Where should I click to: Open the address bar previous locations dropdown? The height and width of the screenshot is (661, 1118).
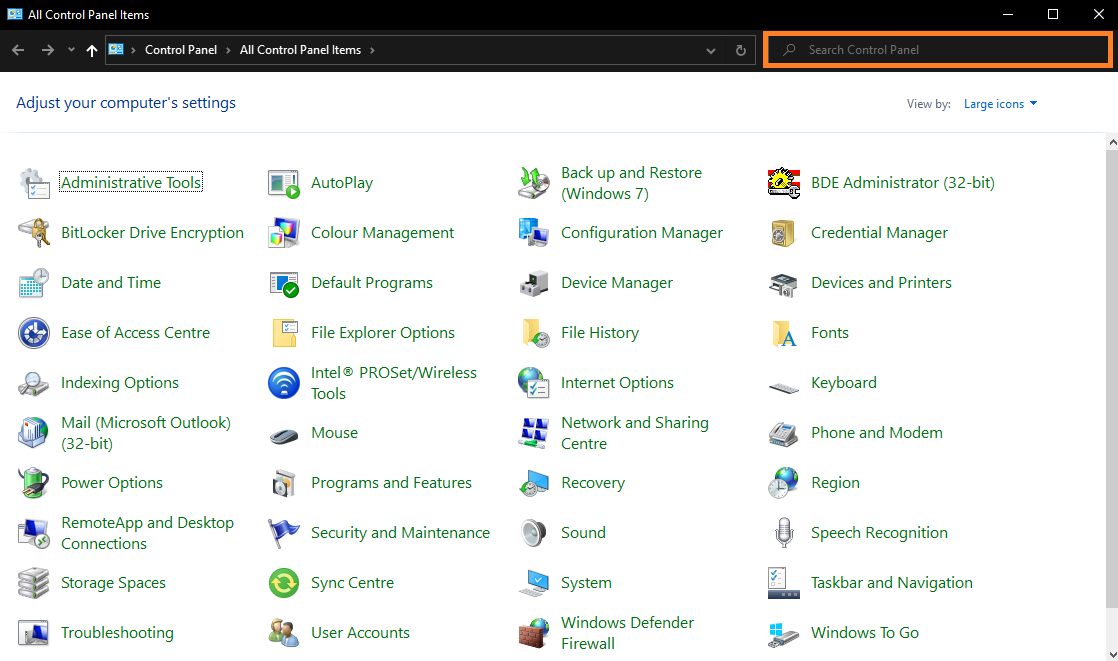(x=710, y=51)
